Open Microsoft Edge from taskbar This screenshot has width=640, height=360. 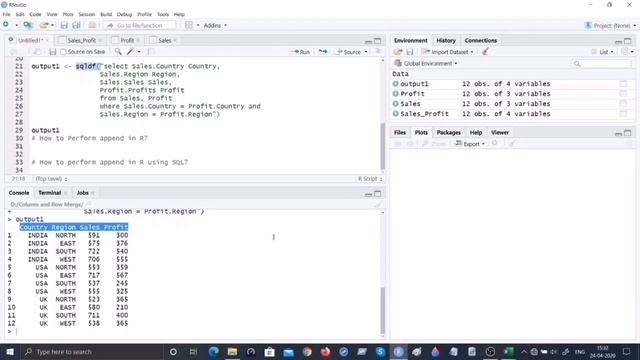pos(213,351)
